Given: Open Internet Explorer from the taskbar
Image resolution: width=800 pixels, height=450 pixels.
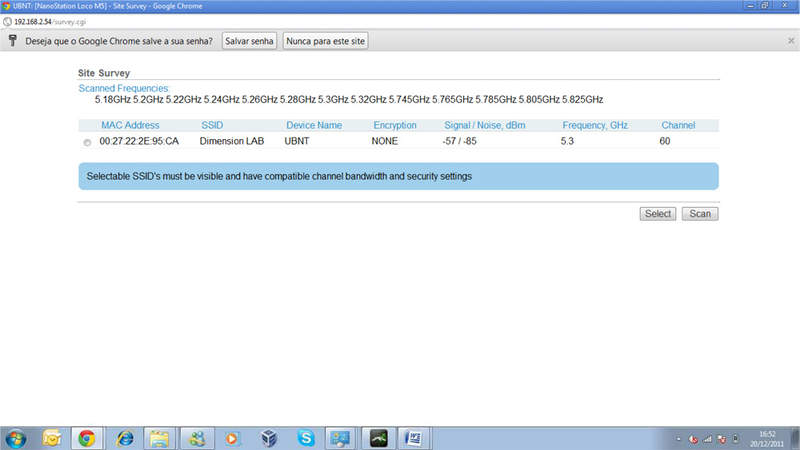Looking at the screenshot, I should (124, 438).
